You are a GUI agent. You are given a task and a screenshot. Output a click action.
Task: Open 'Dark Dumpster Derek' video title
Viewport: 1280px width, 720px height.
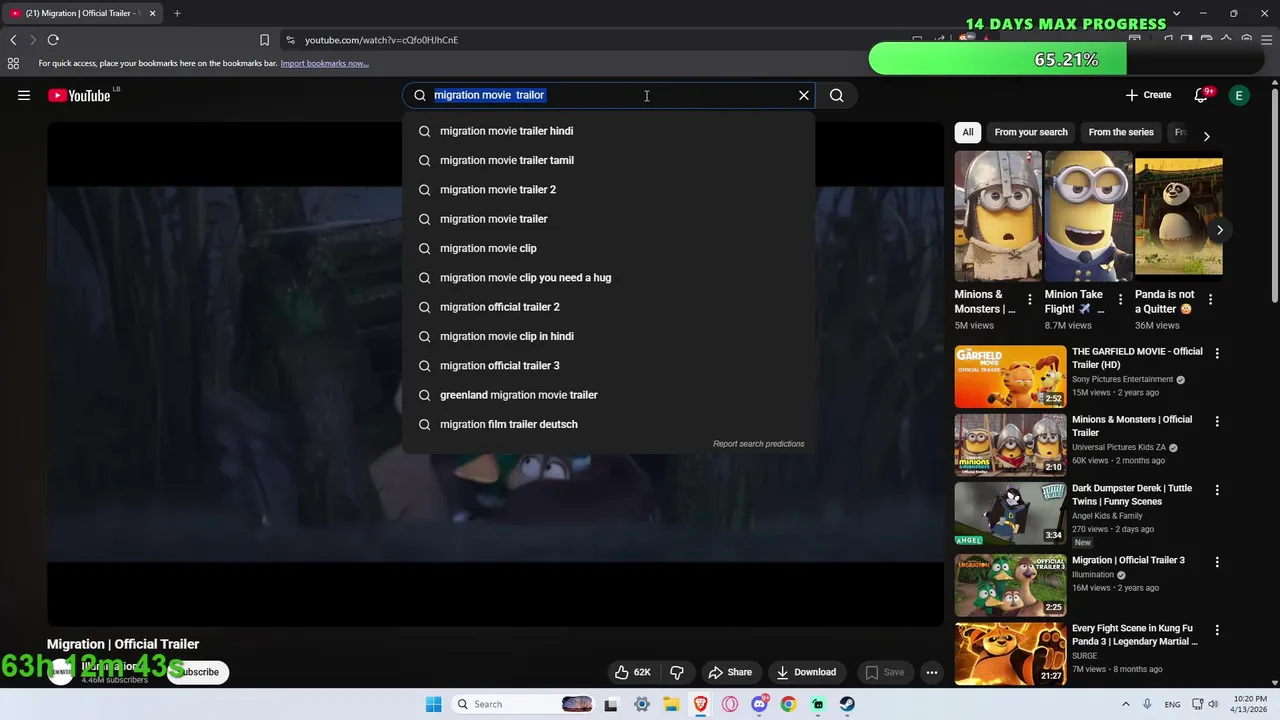[x=1132, y=495]
